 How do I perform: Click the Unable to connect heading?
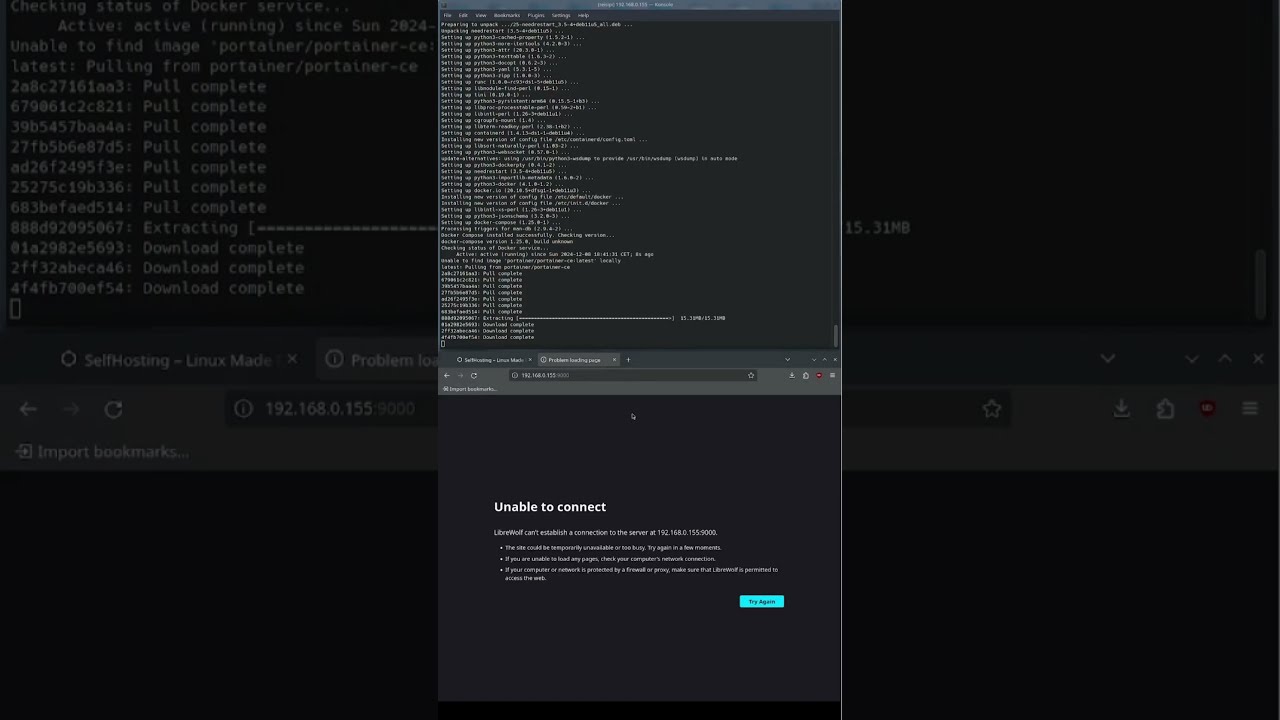(550, 507)
